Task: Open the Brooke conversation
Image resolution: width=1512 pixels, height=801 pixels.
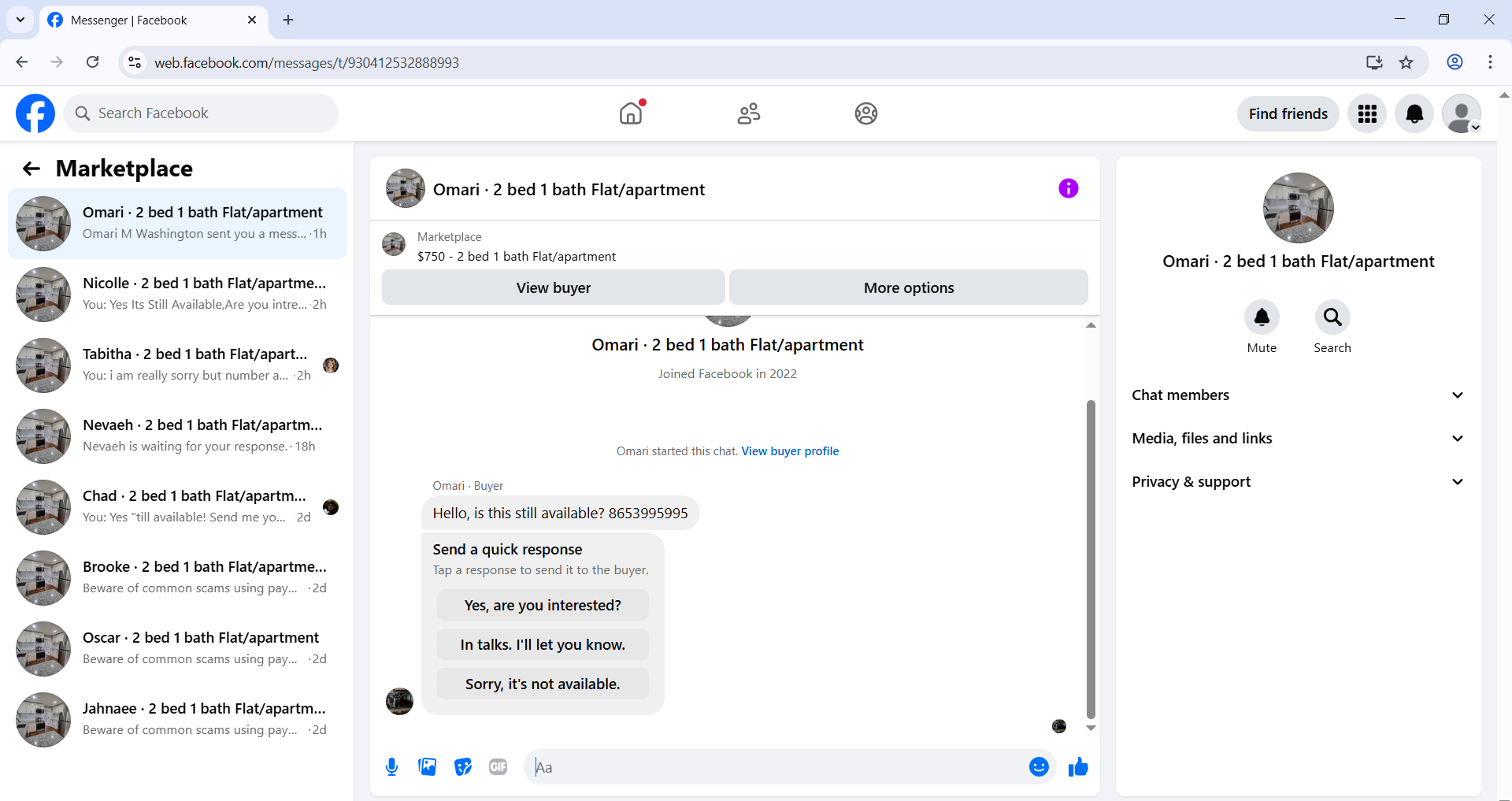Action: [x=177, y=578]
